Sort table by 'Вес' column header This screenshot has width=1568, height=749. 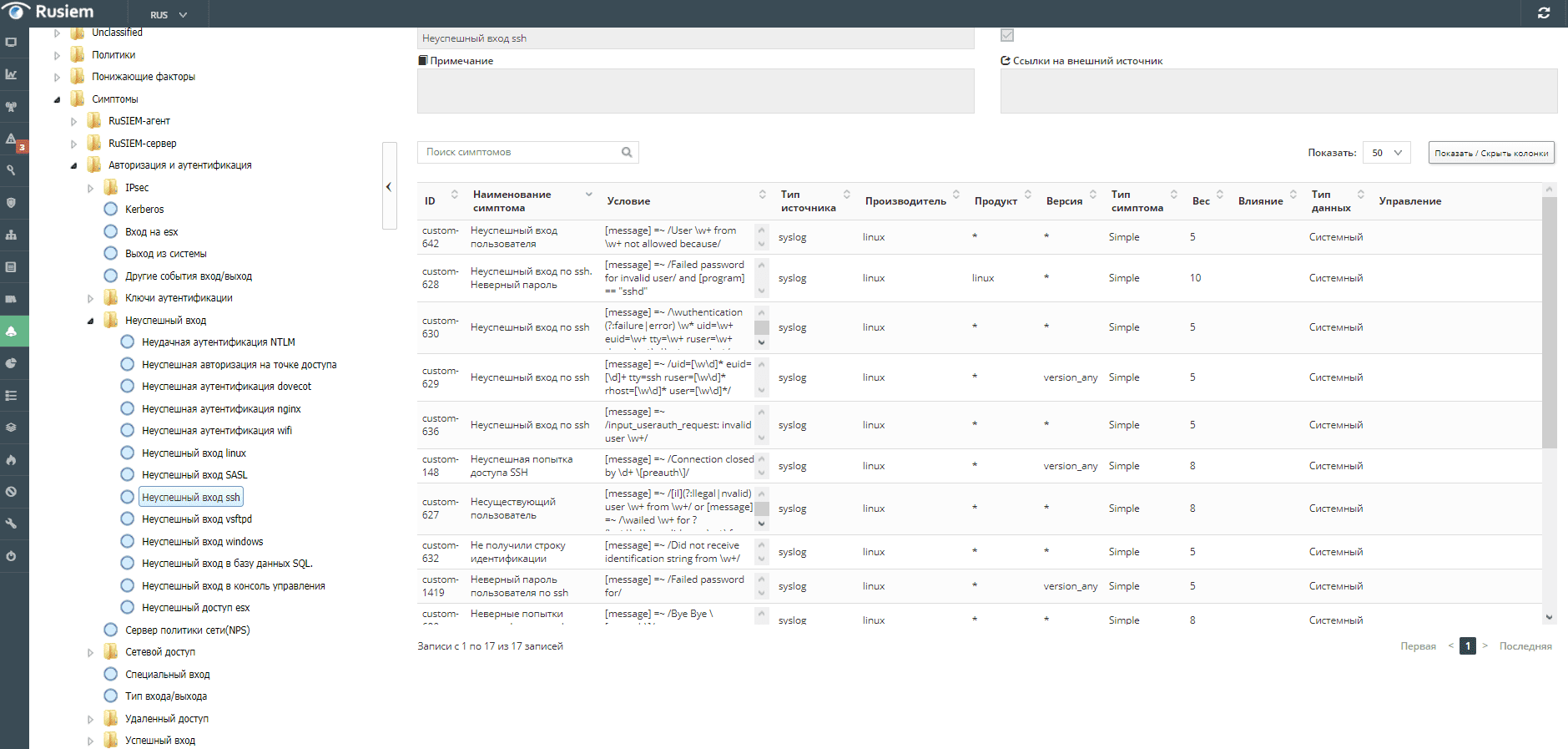tap(1201, 201)
